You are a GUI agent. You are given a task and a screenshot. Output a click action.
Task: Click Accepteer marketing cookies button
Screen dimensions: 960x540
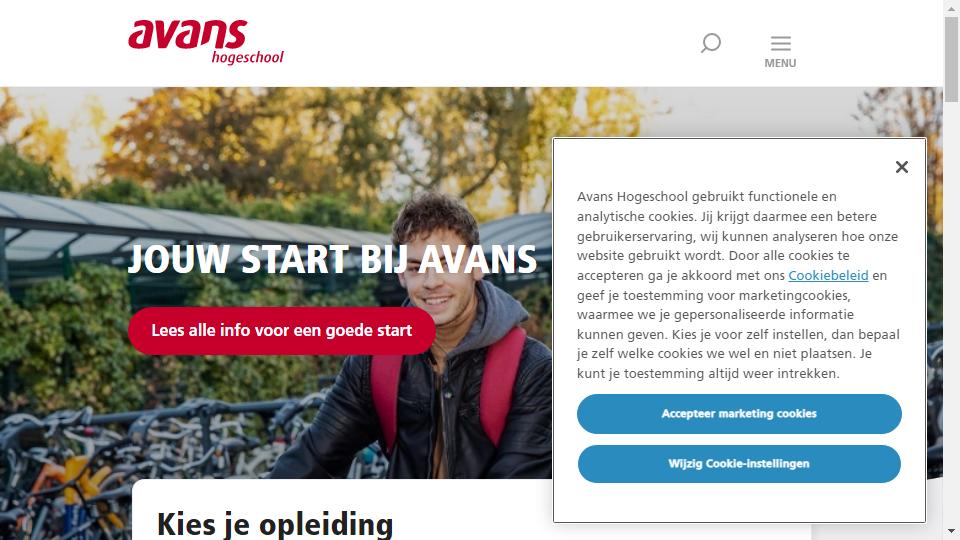point(739,414)
